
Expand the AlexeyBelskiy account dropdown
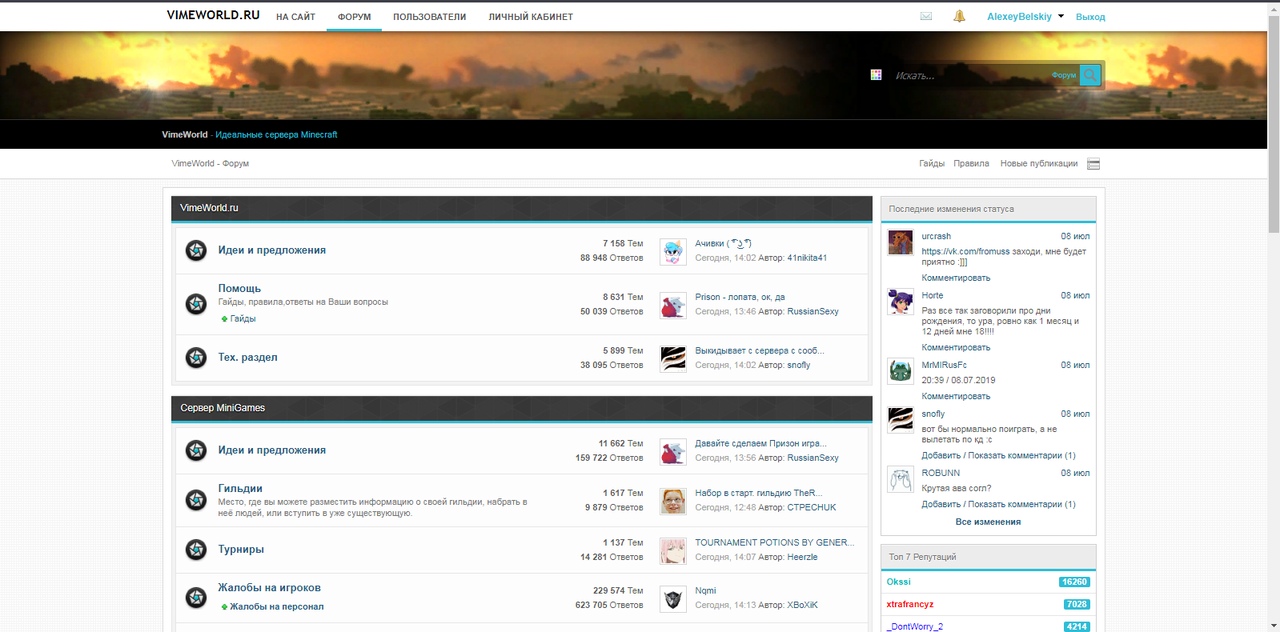[x=1061, y=16]
